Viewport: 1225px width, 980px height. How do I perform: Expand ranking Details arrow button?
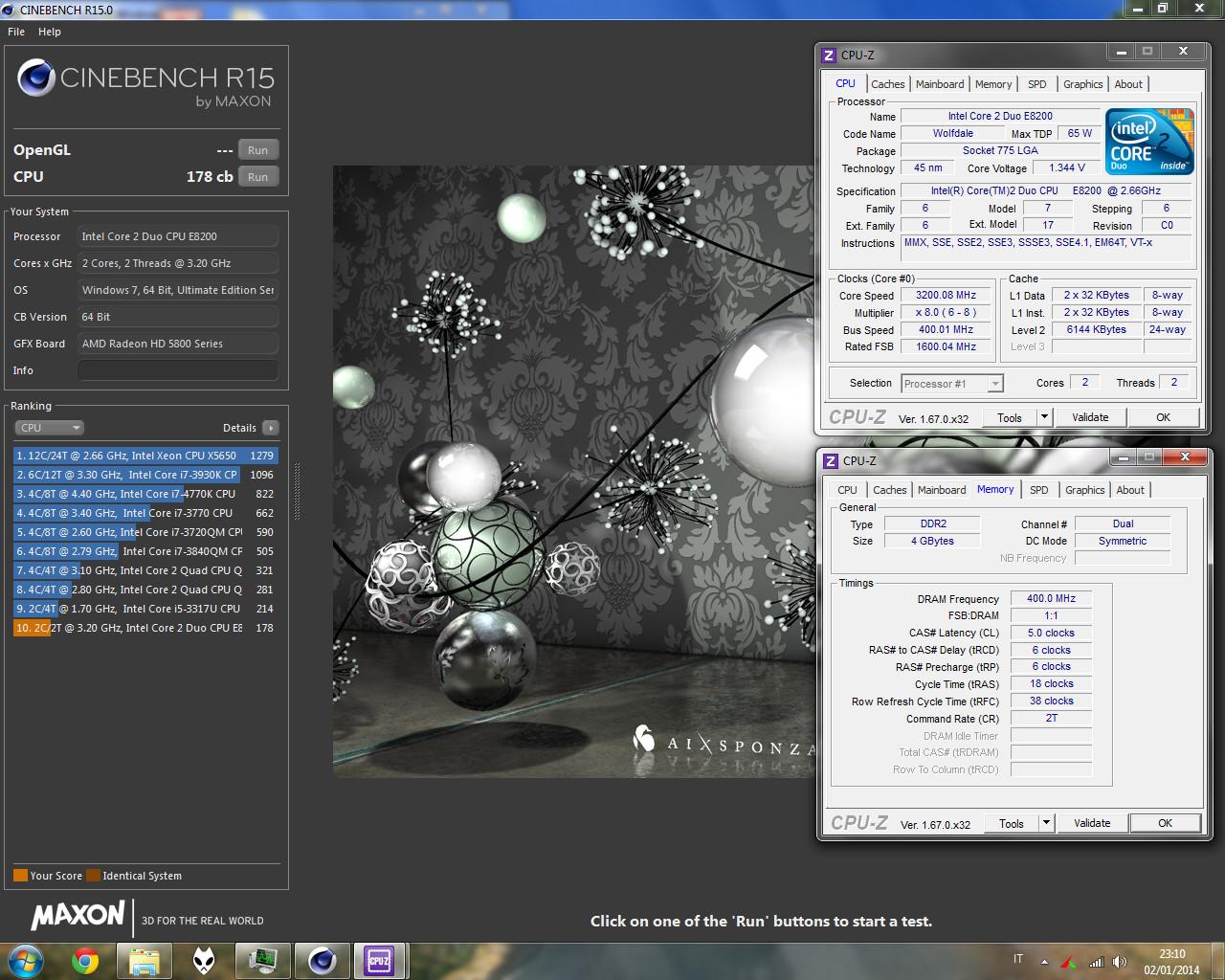pyautogui.click(x=271, y=428)
